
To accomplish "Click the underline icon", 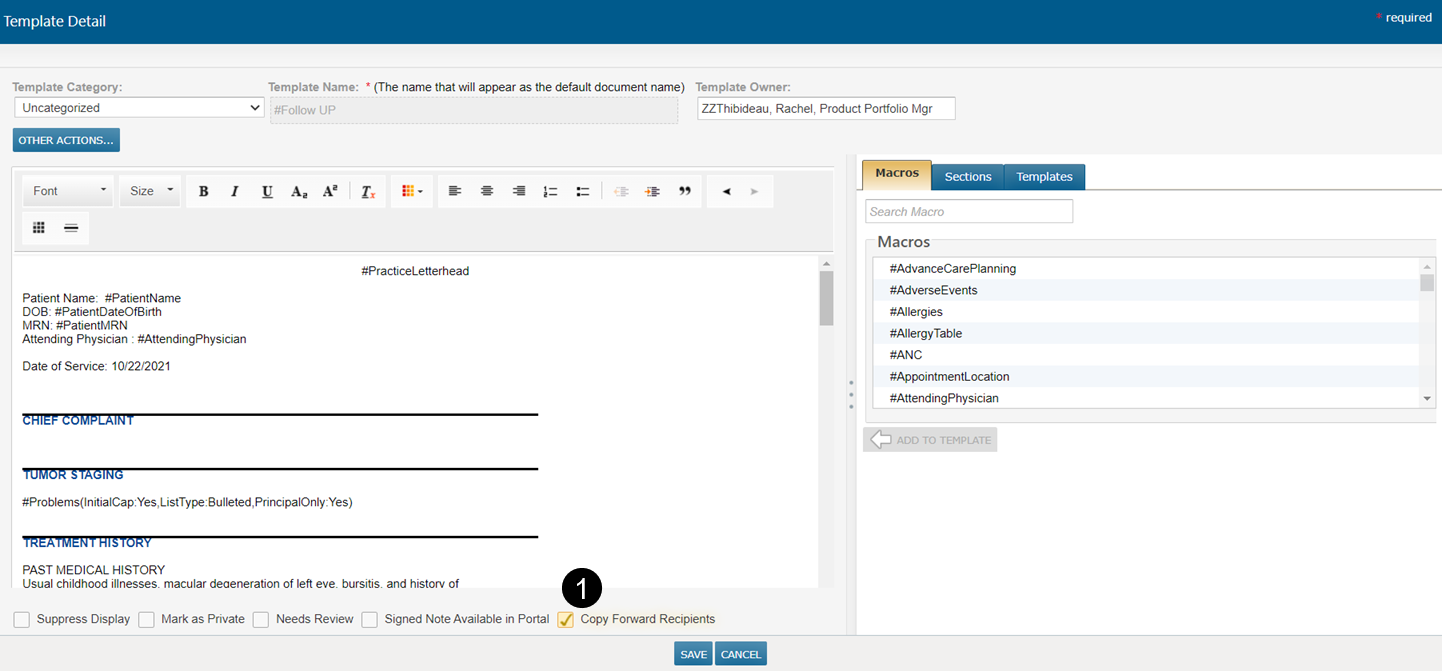I will pos(267,191).
